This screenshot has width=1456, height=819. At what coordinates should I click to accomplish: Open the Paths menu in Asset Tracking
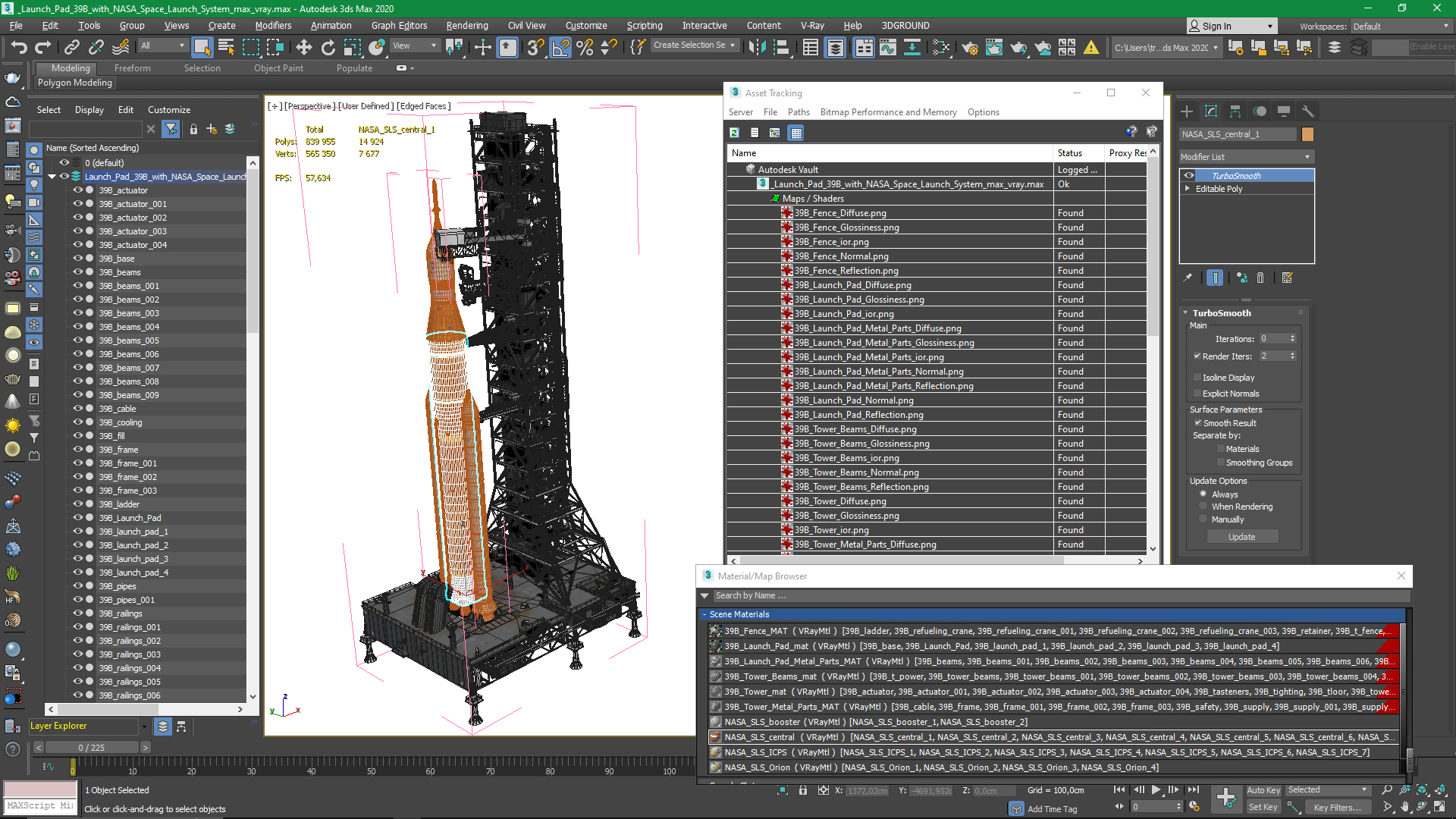(x=799, y=111)
